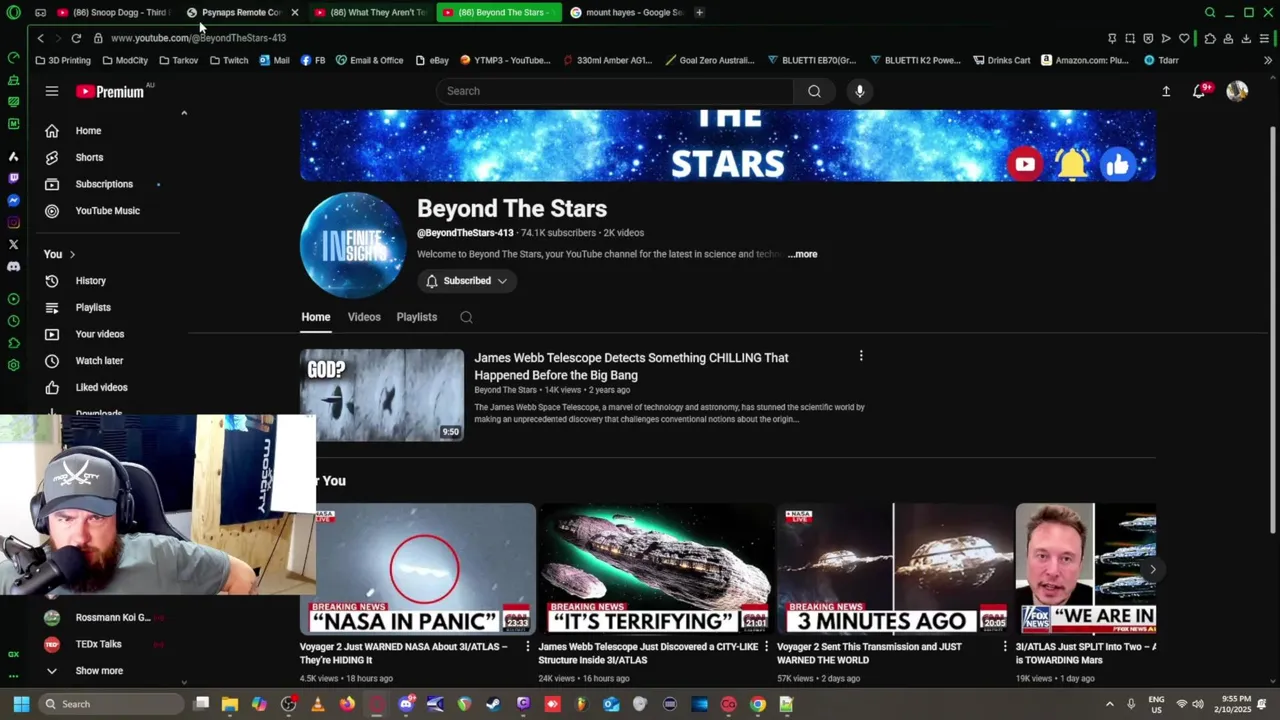The image size is (1280, 720).
Task: Switch to the channel Playlists tab
Action: [417, 317]
